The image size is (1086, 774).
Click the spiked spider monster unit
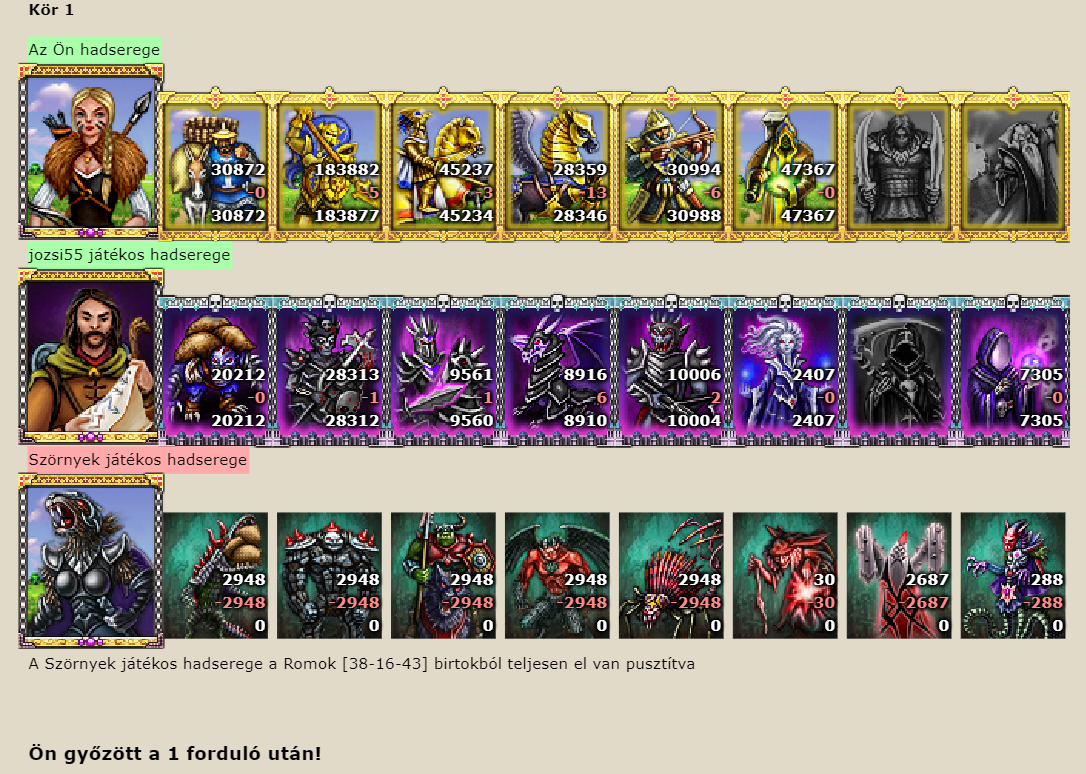click(671, 575)
